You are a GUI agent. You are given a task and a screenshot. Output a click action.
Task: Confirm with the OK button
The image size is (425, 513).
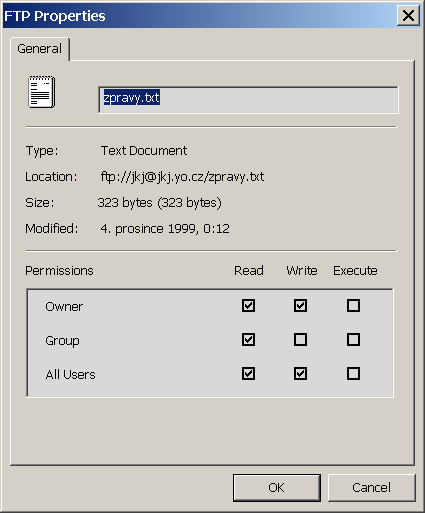pos(277,488)
